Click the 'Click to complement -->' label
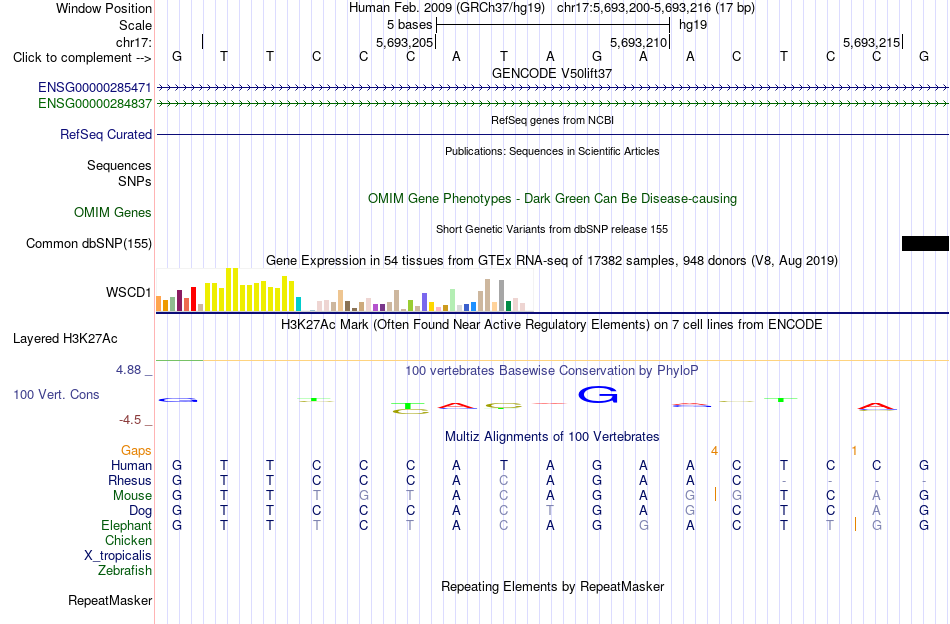Screen dimensions: 950x624 pos(82,58)
